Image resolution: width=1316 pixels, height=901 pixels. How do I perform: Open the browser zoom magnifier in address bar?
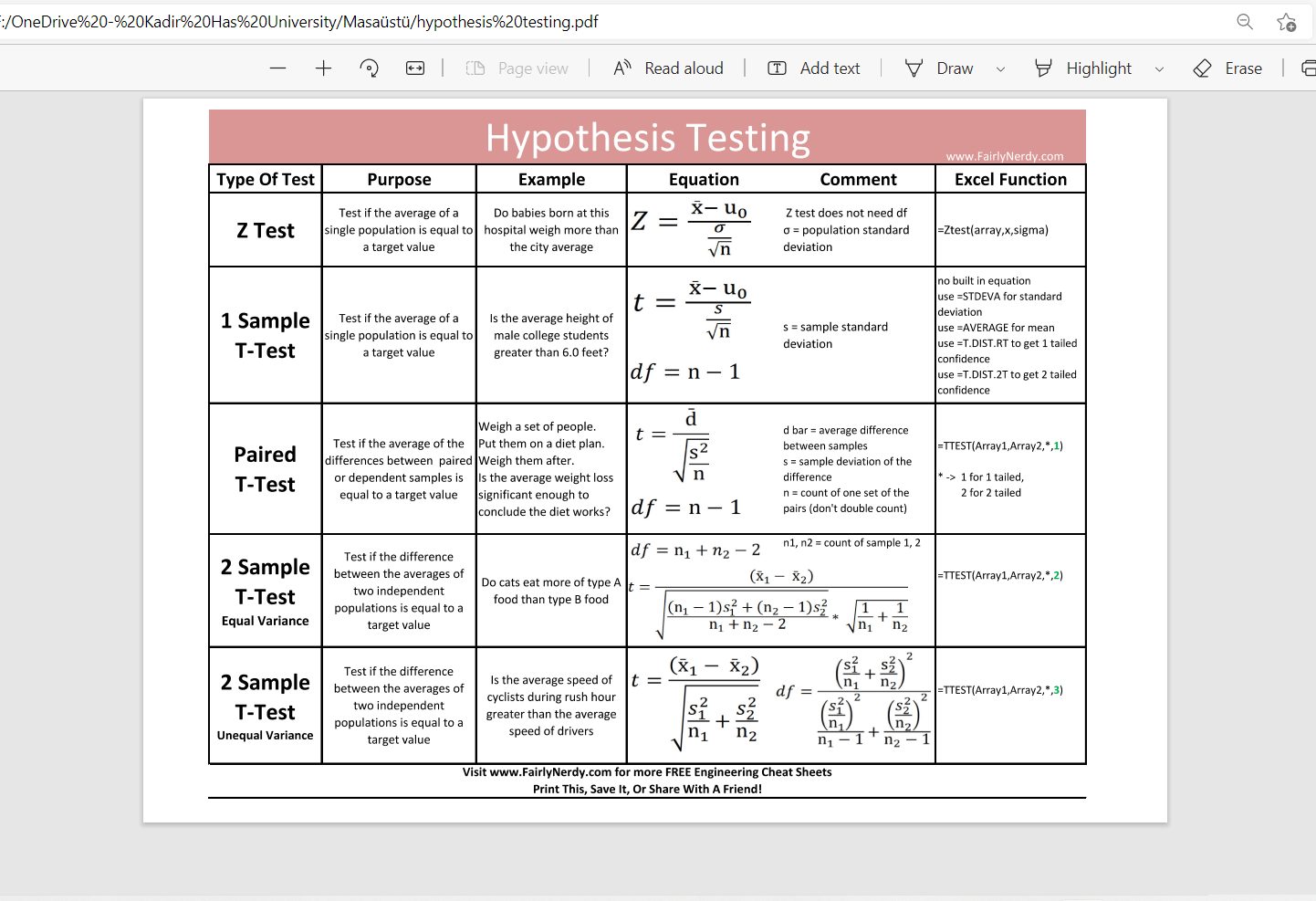(x=1245, y=22)
